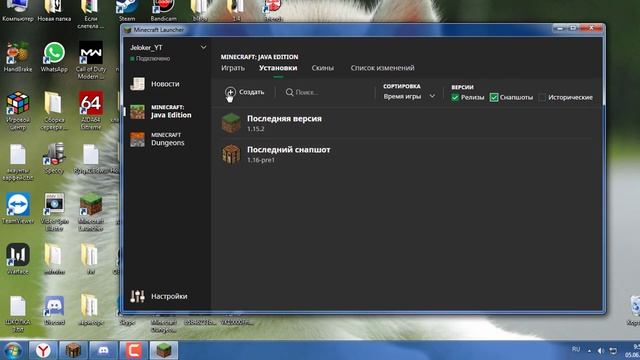
Task: Switch to the Установки tab
Action: pyautogui.click(x=278, y=68)
